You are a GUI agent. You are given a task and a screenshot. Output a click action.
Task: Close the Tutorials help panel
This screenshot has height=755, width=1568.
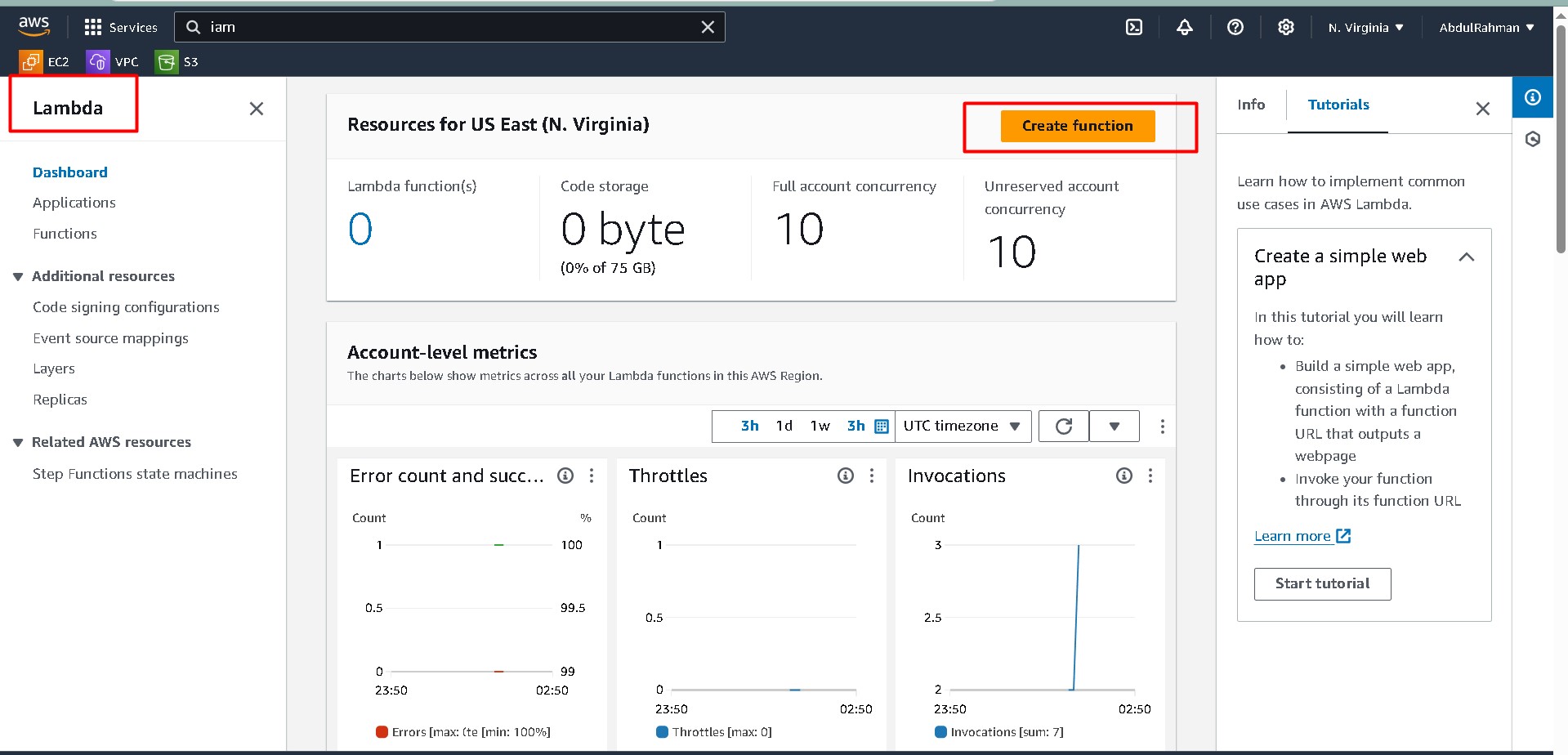click(1483, 109)
